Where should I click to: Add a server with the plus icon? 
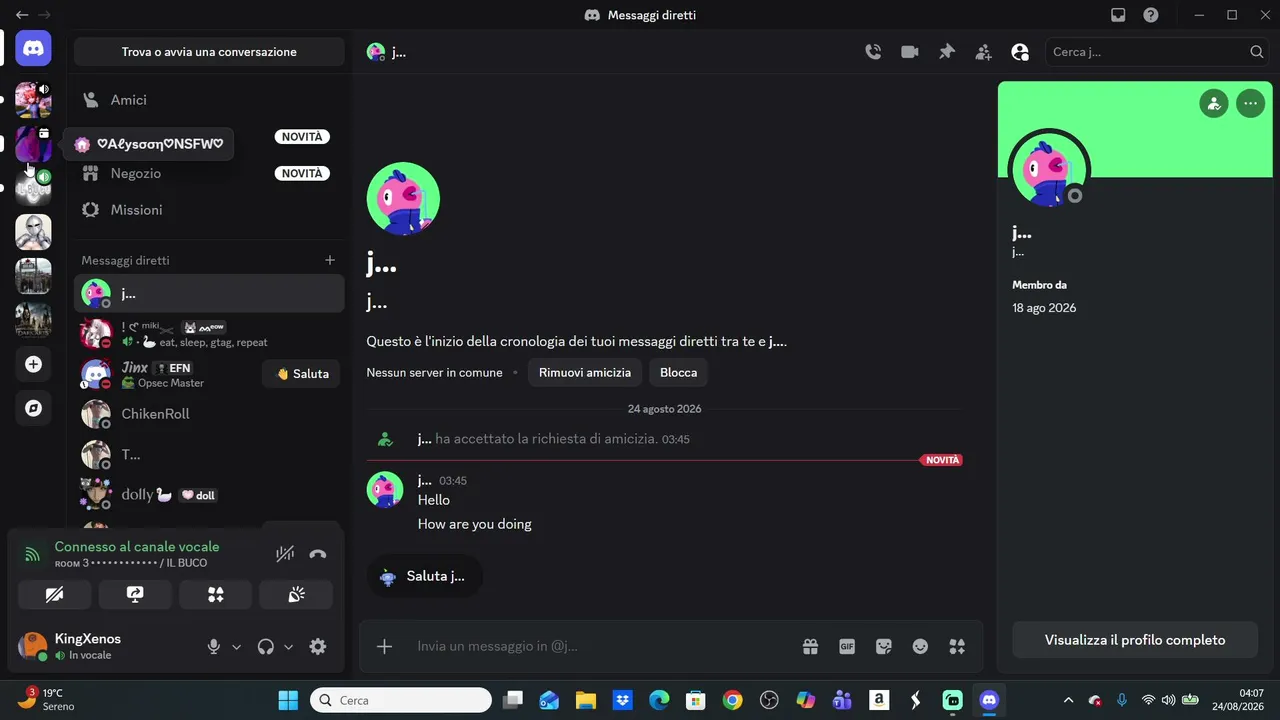point(33,364)
